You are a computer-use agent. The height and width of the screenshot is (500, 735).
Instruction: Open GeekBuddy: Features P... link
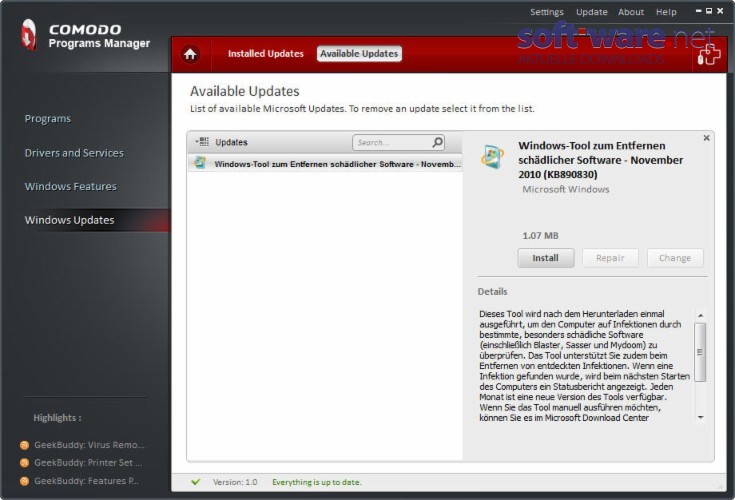(86, 481)
